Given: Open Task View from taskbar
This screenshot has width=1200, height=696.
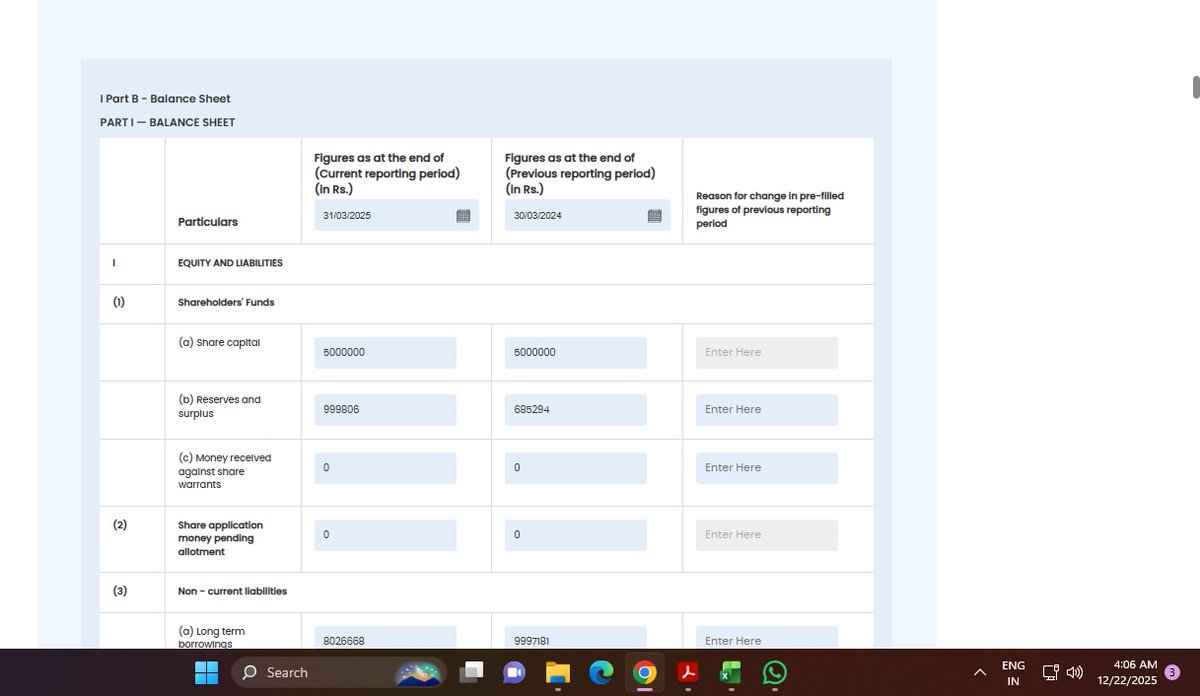Looking at the screenshot, I should [471, 673].
